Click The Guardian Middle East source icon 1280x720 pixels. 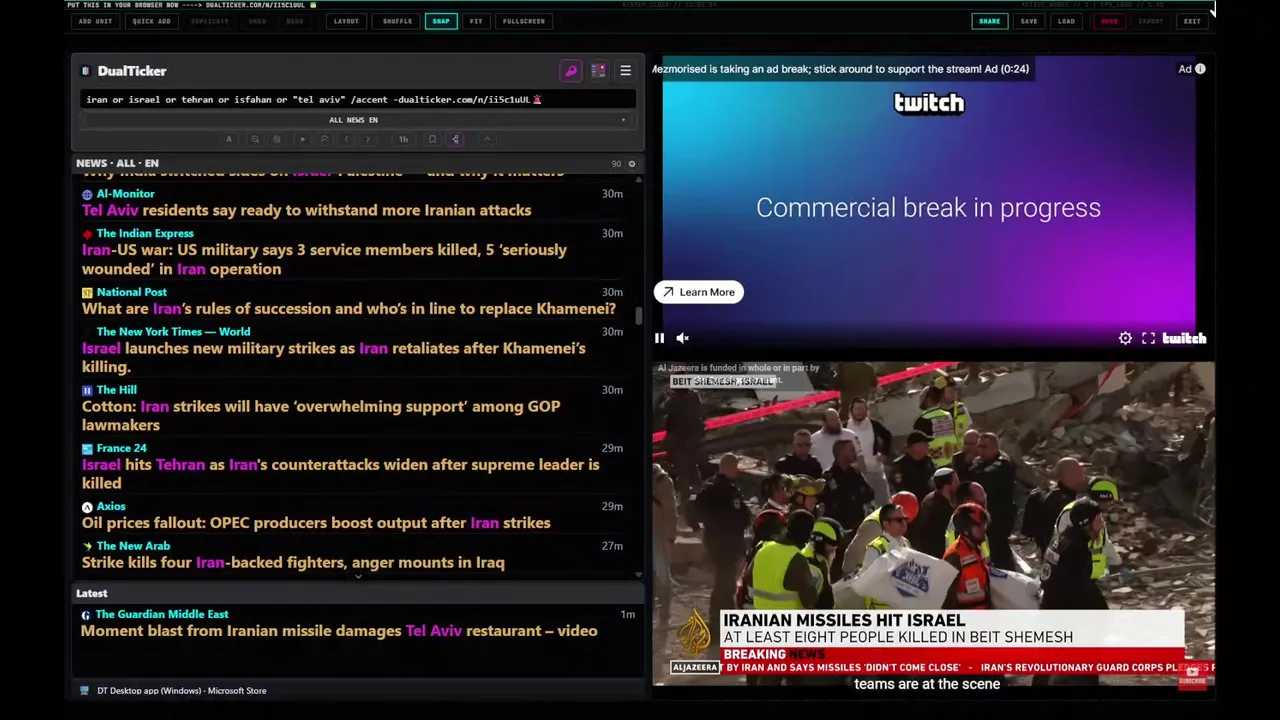tap(86, 615)
